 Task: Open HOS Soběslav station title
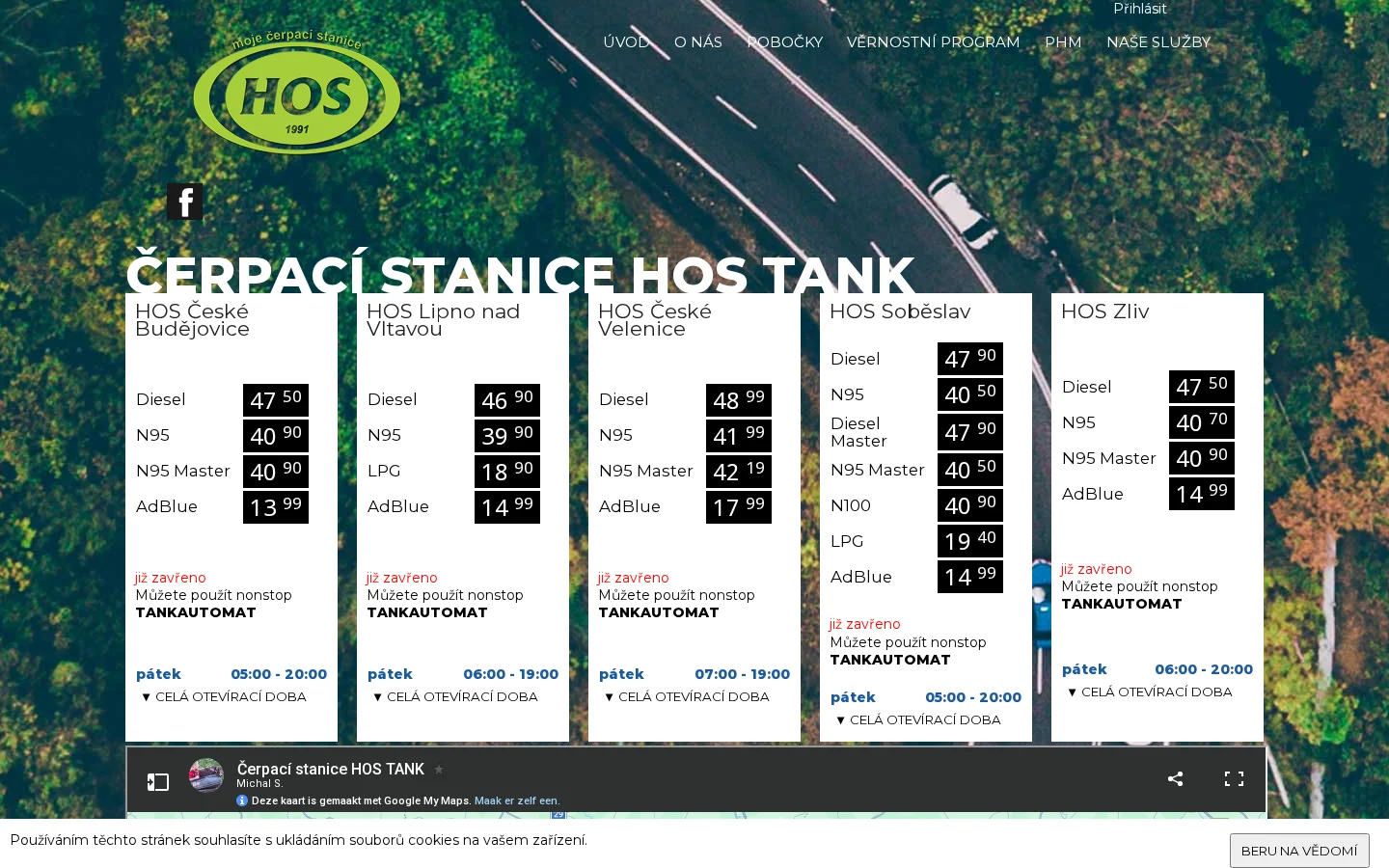click(900, 312)
